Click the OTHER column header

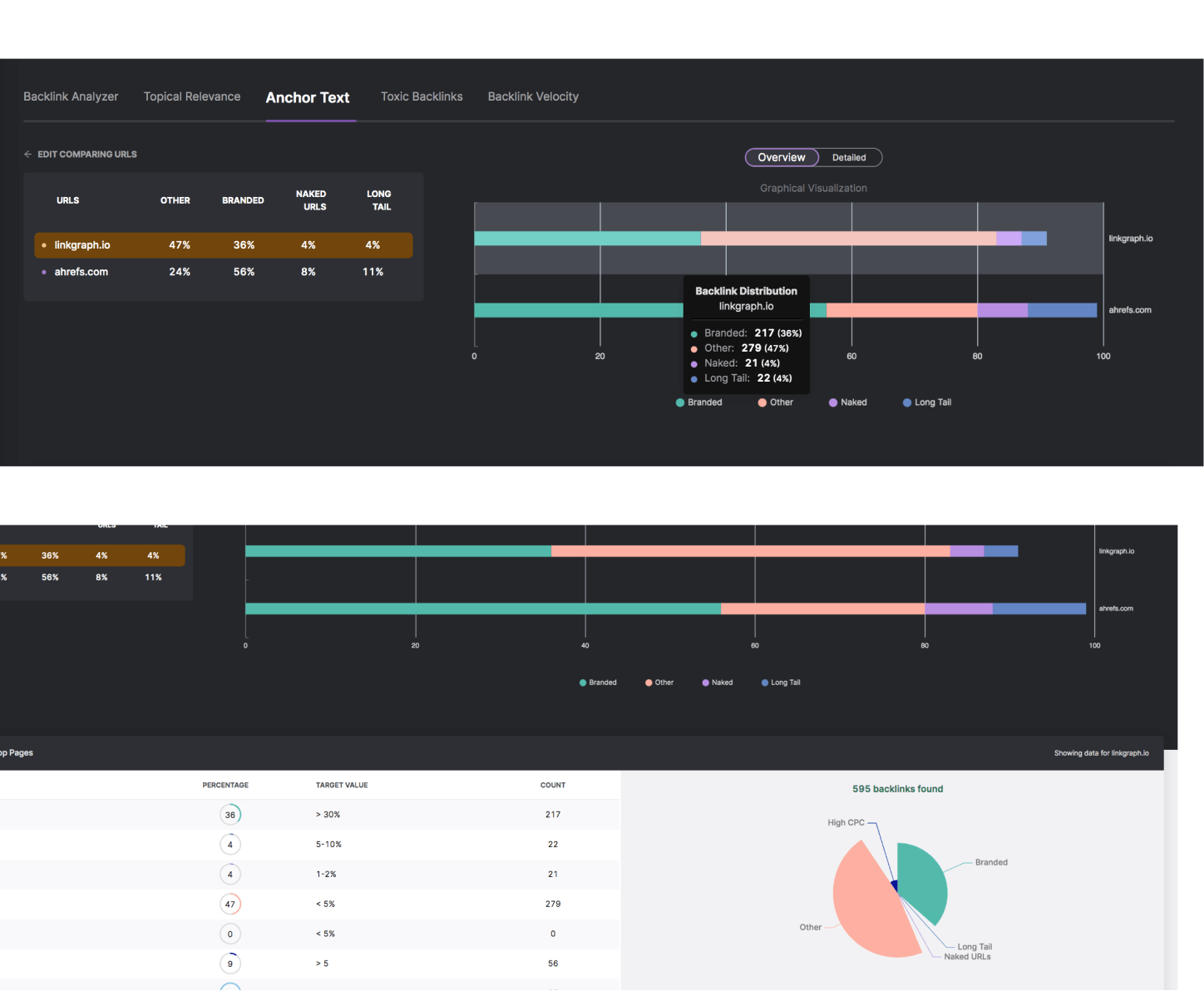coord(175,200)
